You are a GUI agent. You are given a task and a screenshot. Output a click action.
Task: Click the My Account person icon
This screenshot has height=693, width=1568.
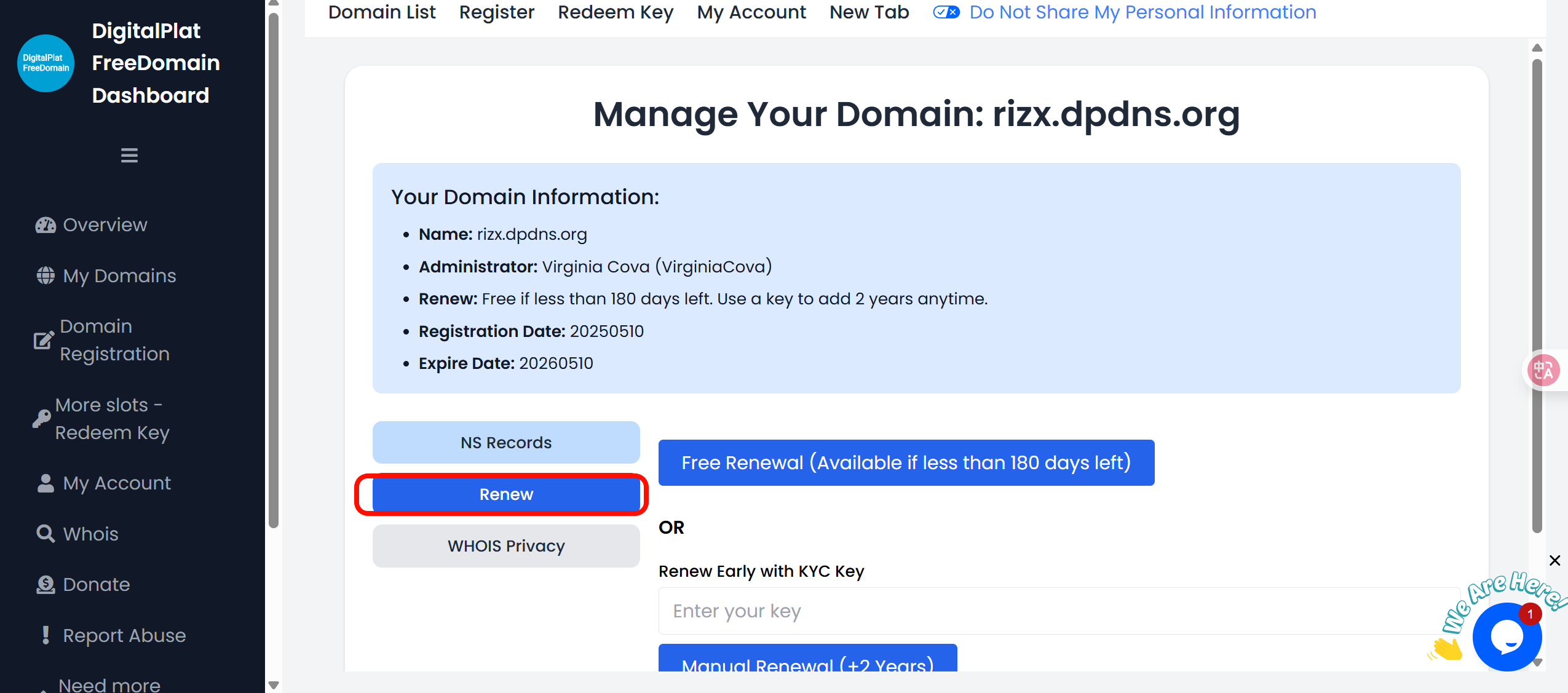(x=46, y=483)
